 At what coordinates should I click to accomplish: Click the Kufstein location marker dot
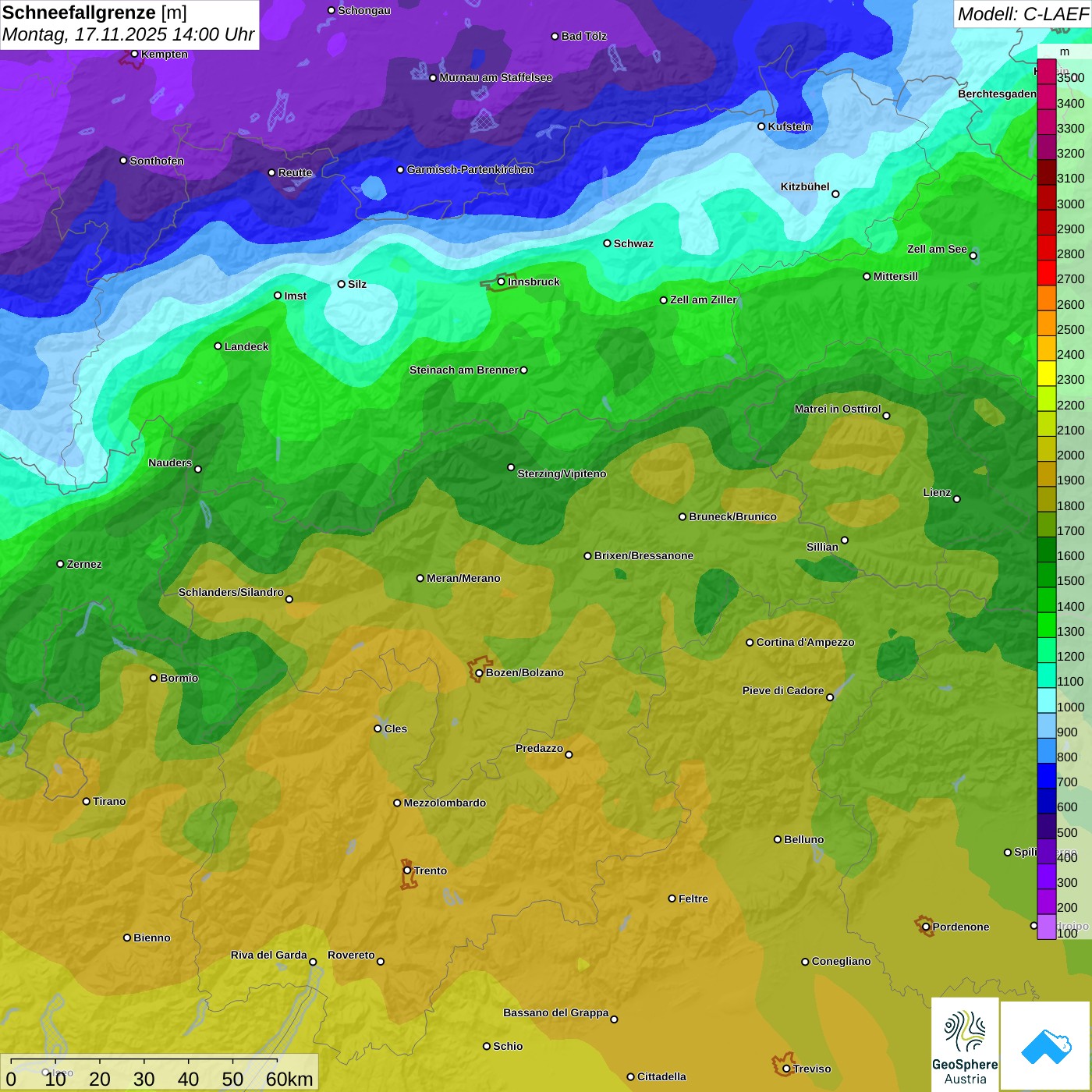click(761, 126)
